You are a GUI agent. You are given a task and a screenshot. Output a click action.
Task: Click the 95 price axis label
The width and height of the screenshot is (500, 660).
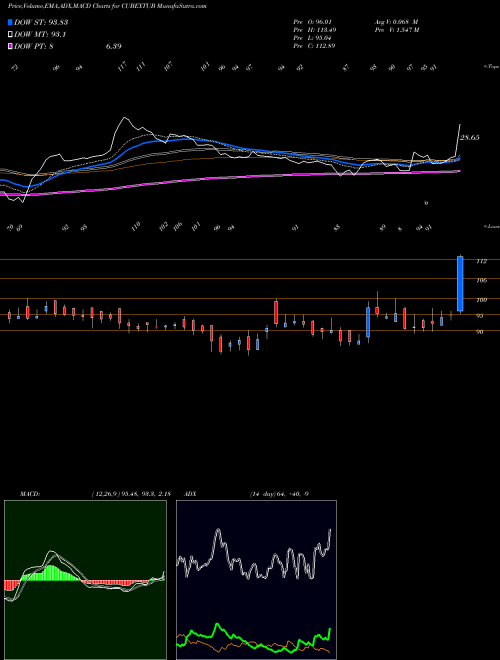(x=480, y=316)
